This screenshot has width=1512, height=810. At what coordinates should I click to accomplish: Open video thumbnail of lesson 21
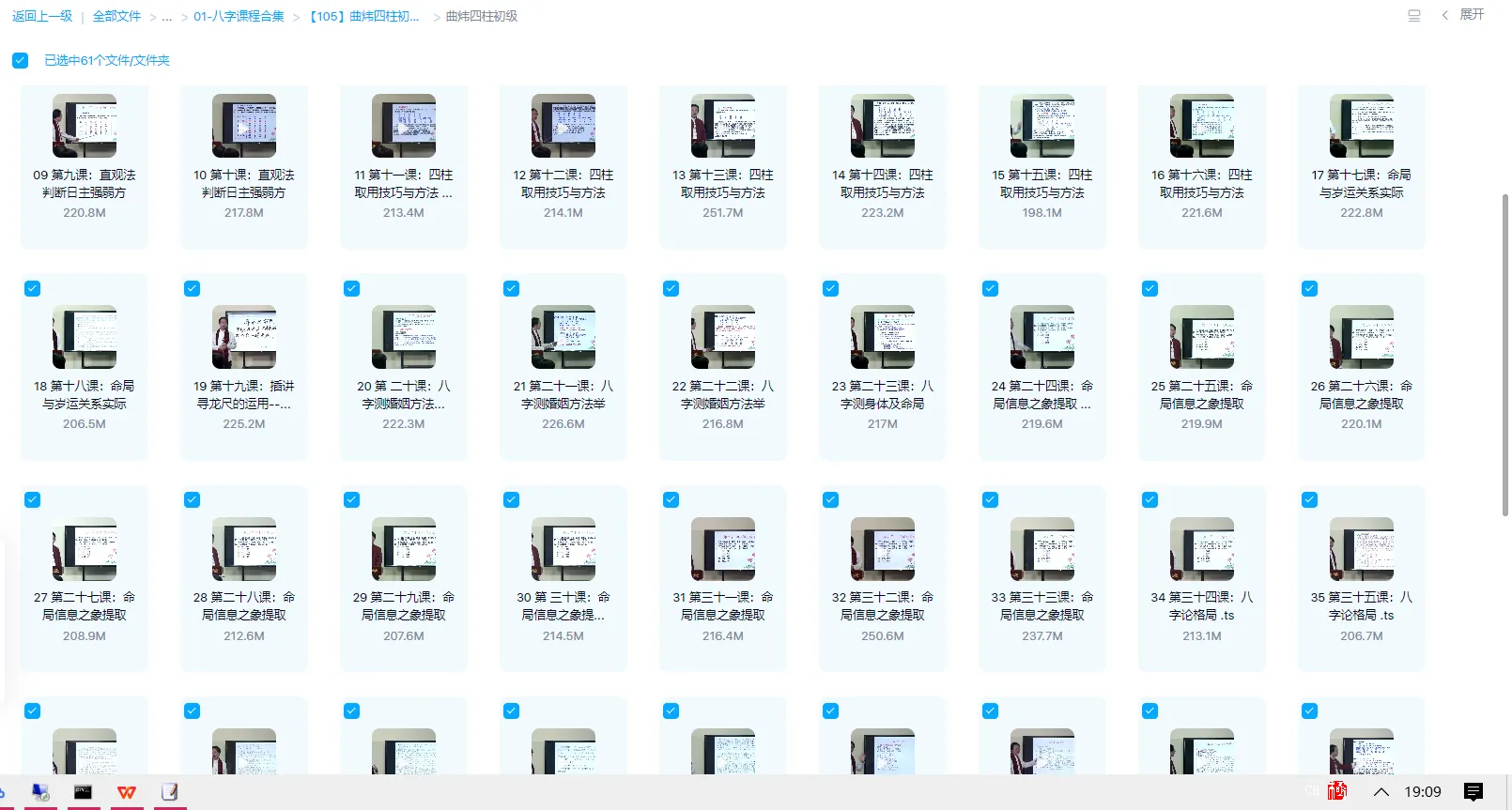point(563,337)
